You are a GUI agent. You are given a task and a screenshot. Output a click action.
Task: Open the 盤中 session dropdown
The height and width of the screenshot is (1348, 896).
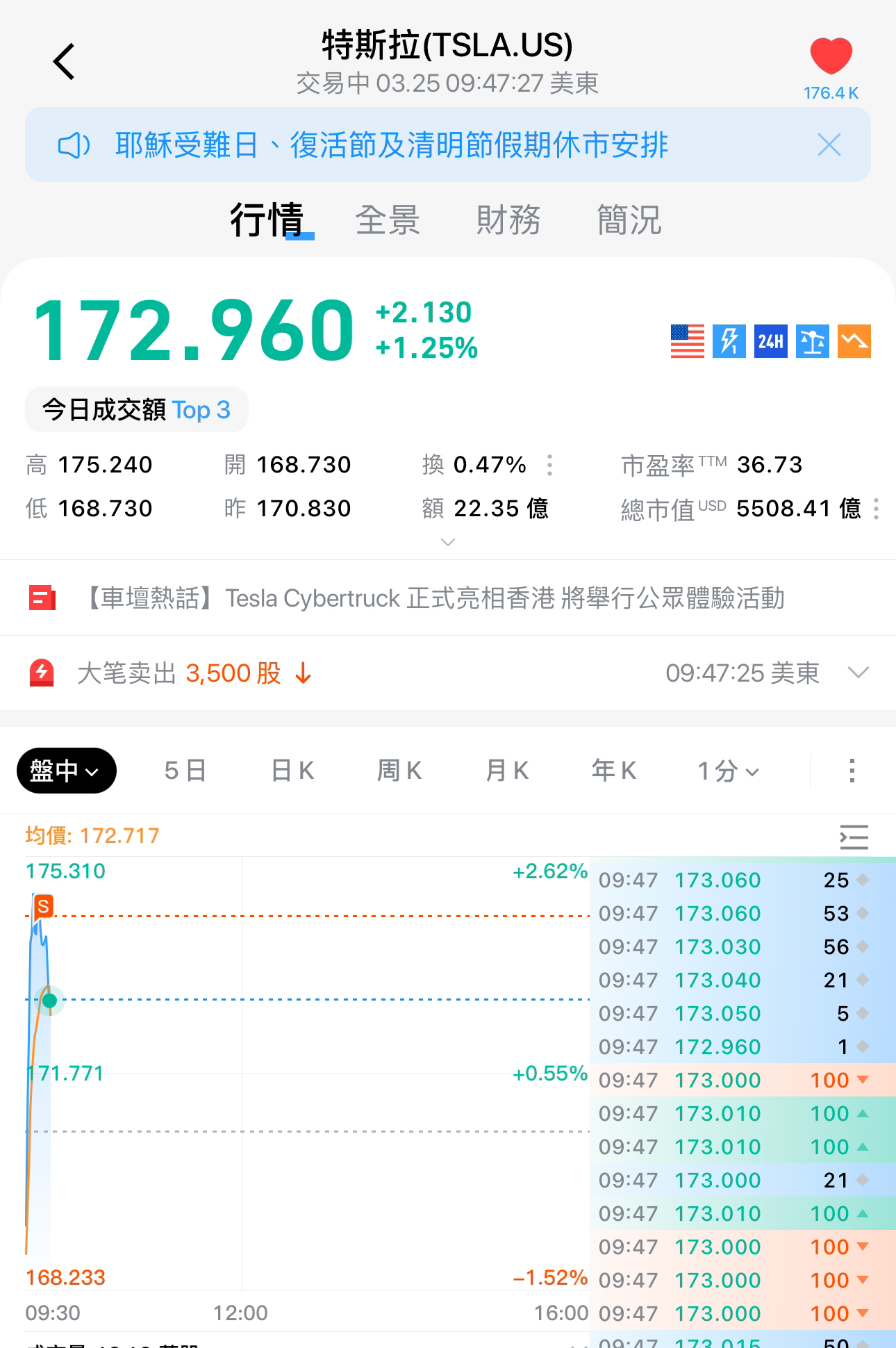click(66, 771)
